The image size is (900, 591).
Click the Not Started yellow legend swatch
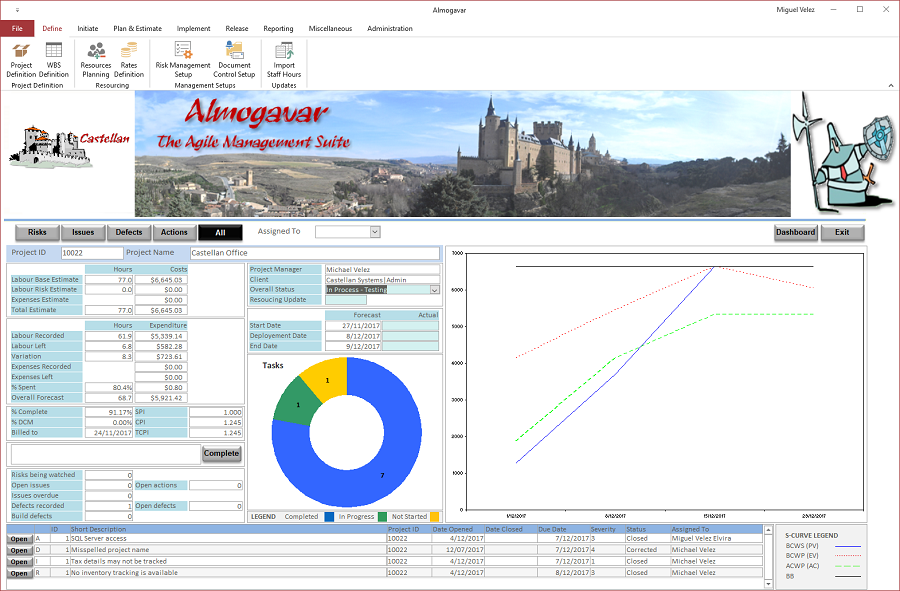pos(435,516)
